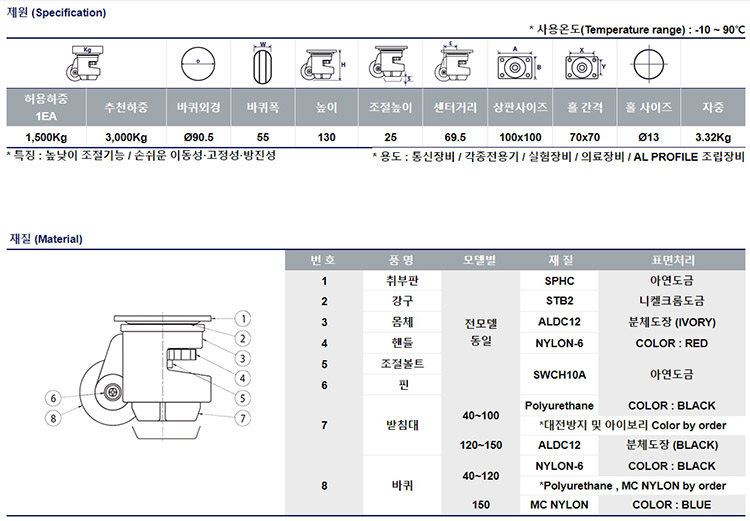Click the 70x70 hole spacing value
750x521 pixels.
click(x=585, y=138)
